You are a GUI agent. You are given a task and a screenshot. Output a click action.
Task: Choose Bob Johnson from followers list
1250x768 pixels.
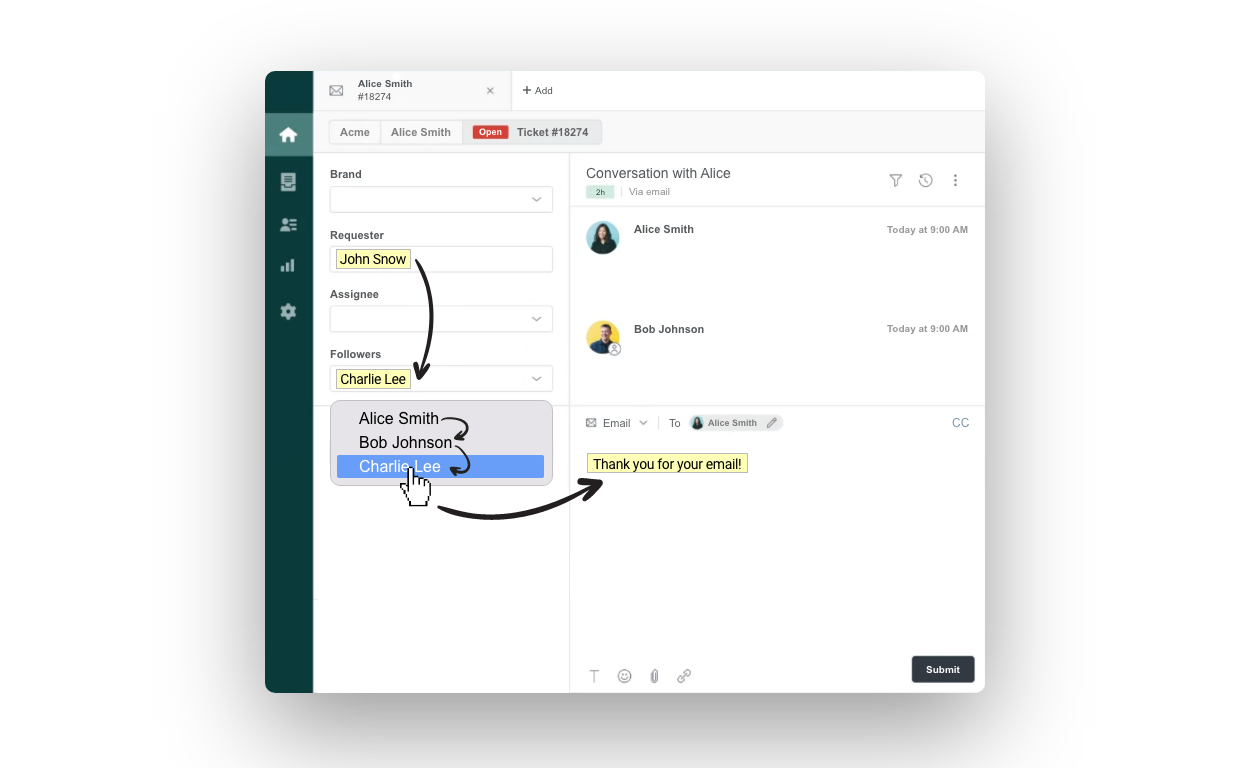pos(440,442)
